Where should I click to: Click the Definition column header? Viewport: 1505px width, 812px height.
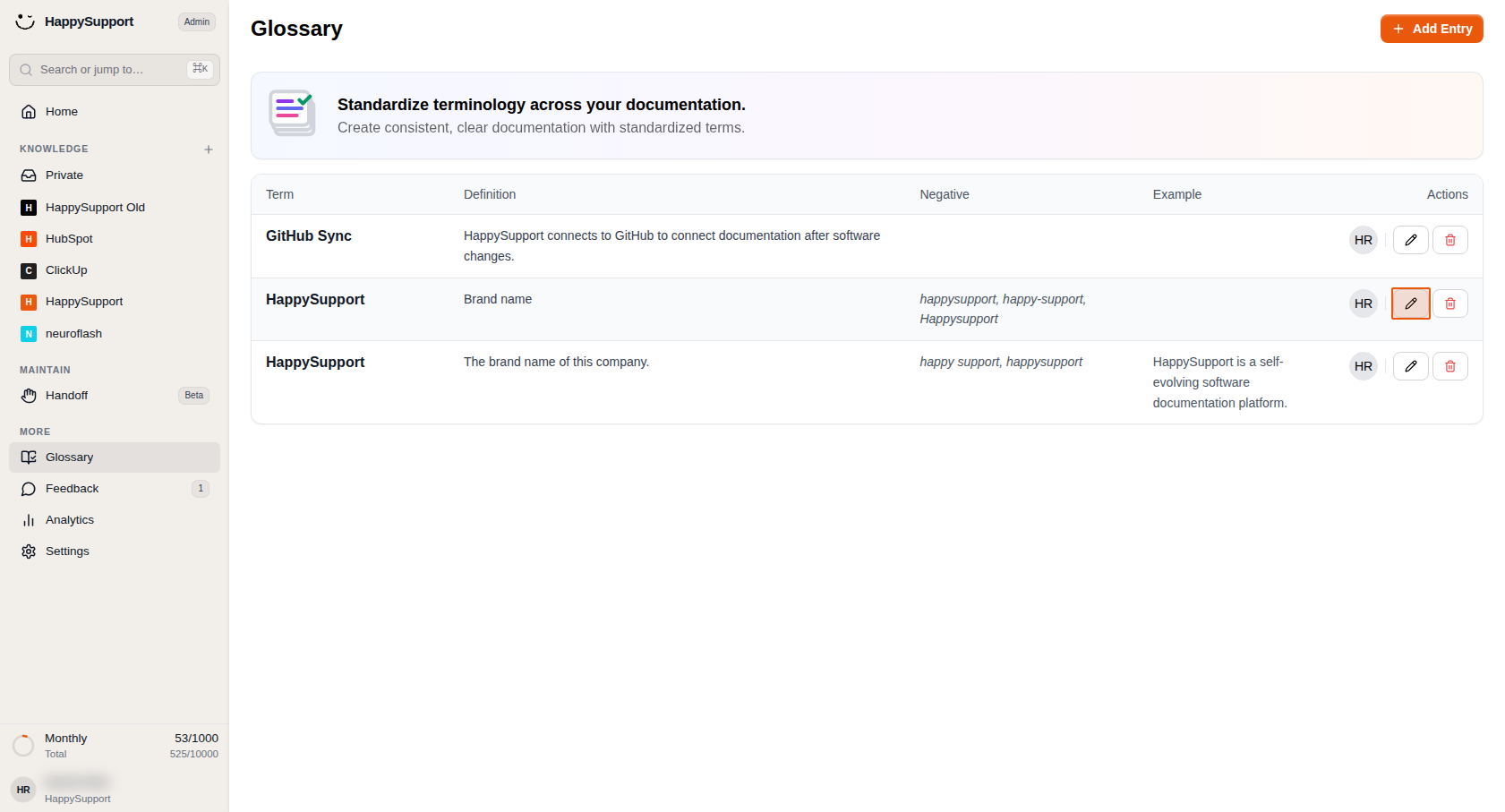tap(490, 194)
